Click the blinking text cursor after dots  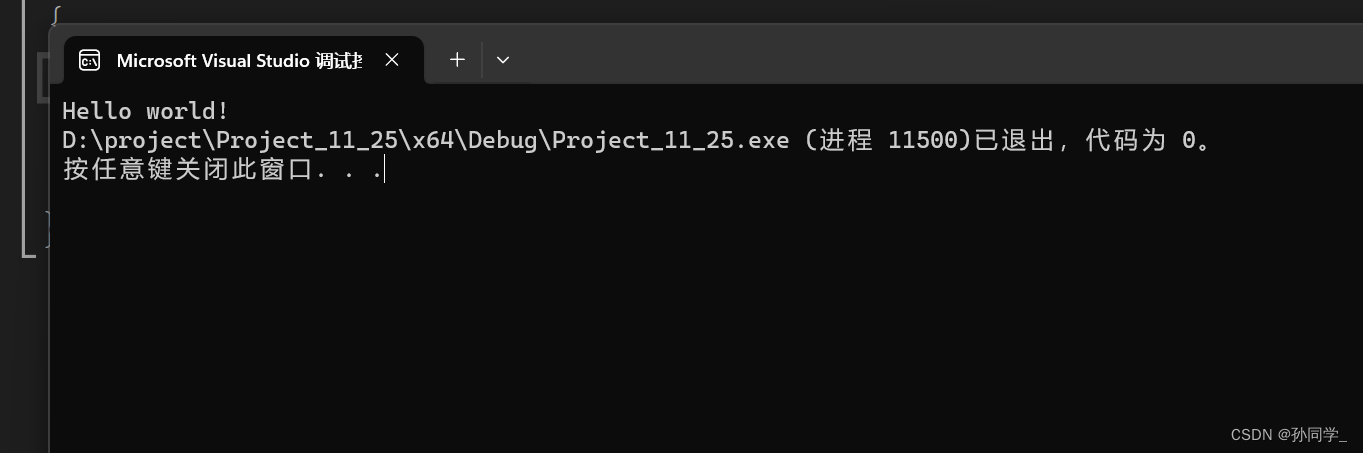point(385,170)
